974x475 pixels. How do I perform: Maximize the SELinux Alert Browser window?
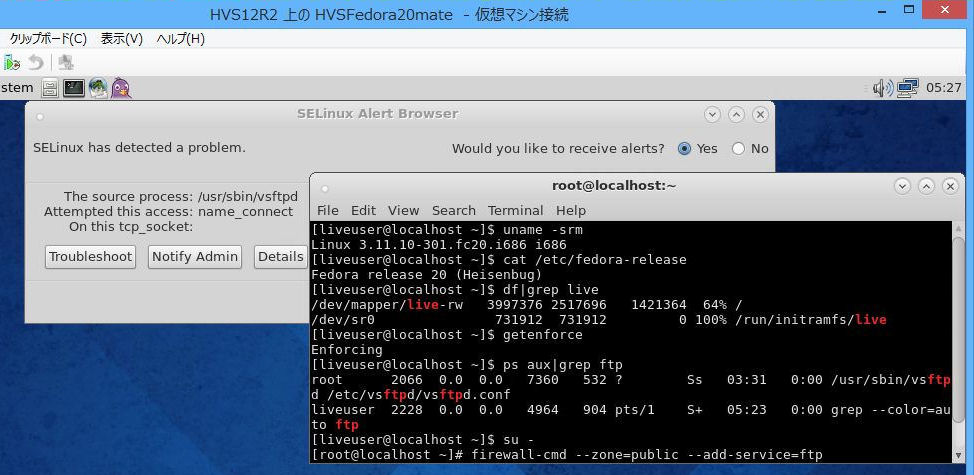click(x=736, y=114)
